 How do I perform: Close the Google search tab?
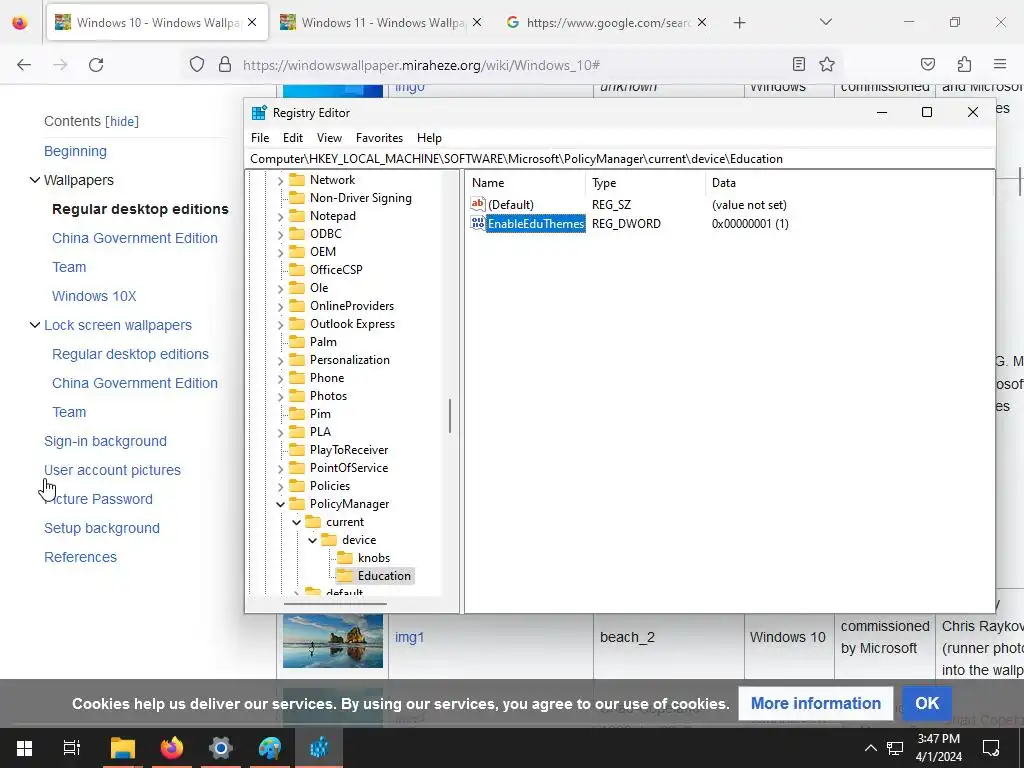701,22
